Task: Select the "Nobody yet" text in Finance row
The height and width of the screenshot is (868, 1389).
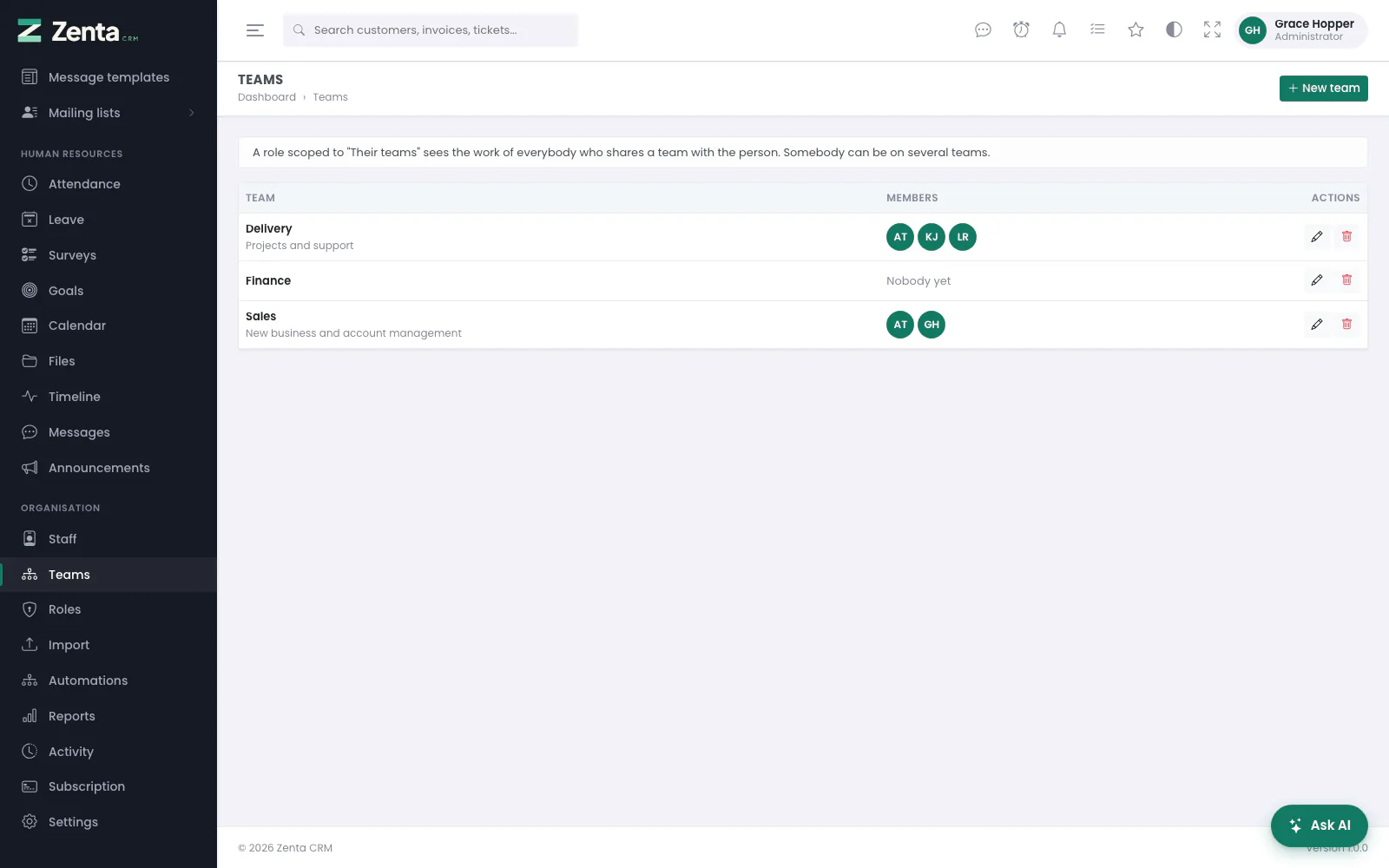Action: tap(918, 281)
